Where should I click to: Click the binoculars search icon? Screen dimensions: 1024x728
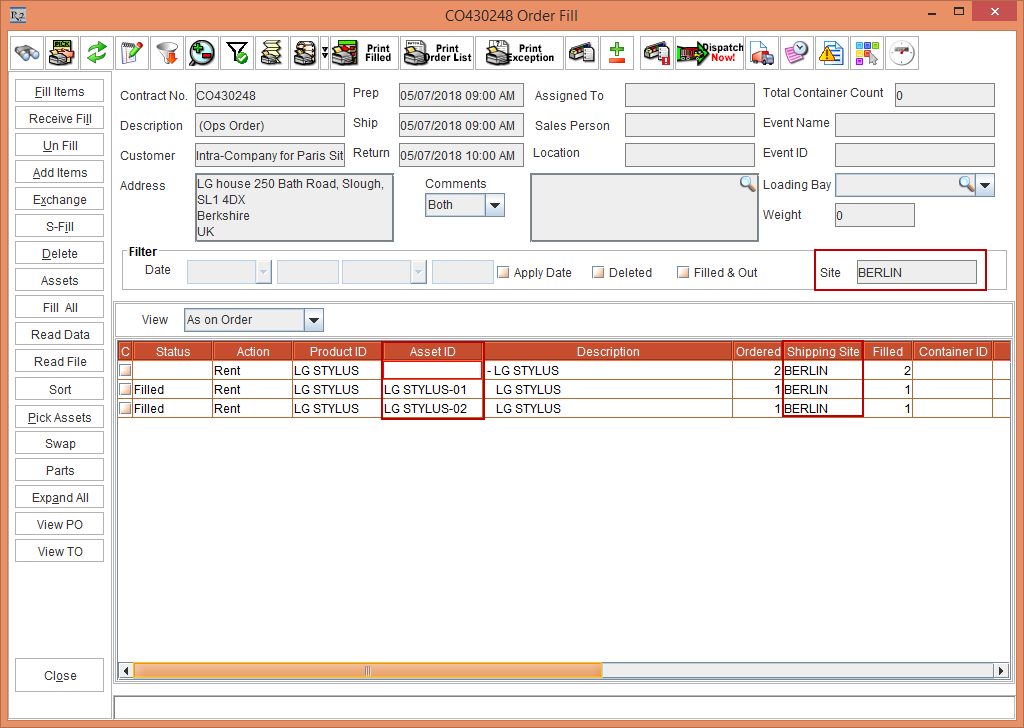(25, 52)
